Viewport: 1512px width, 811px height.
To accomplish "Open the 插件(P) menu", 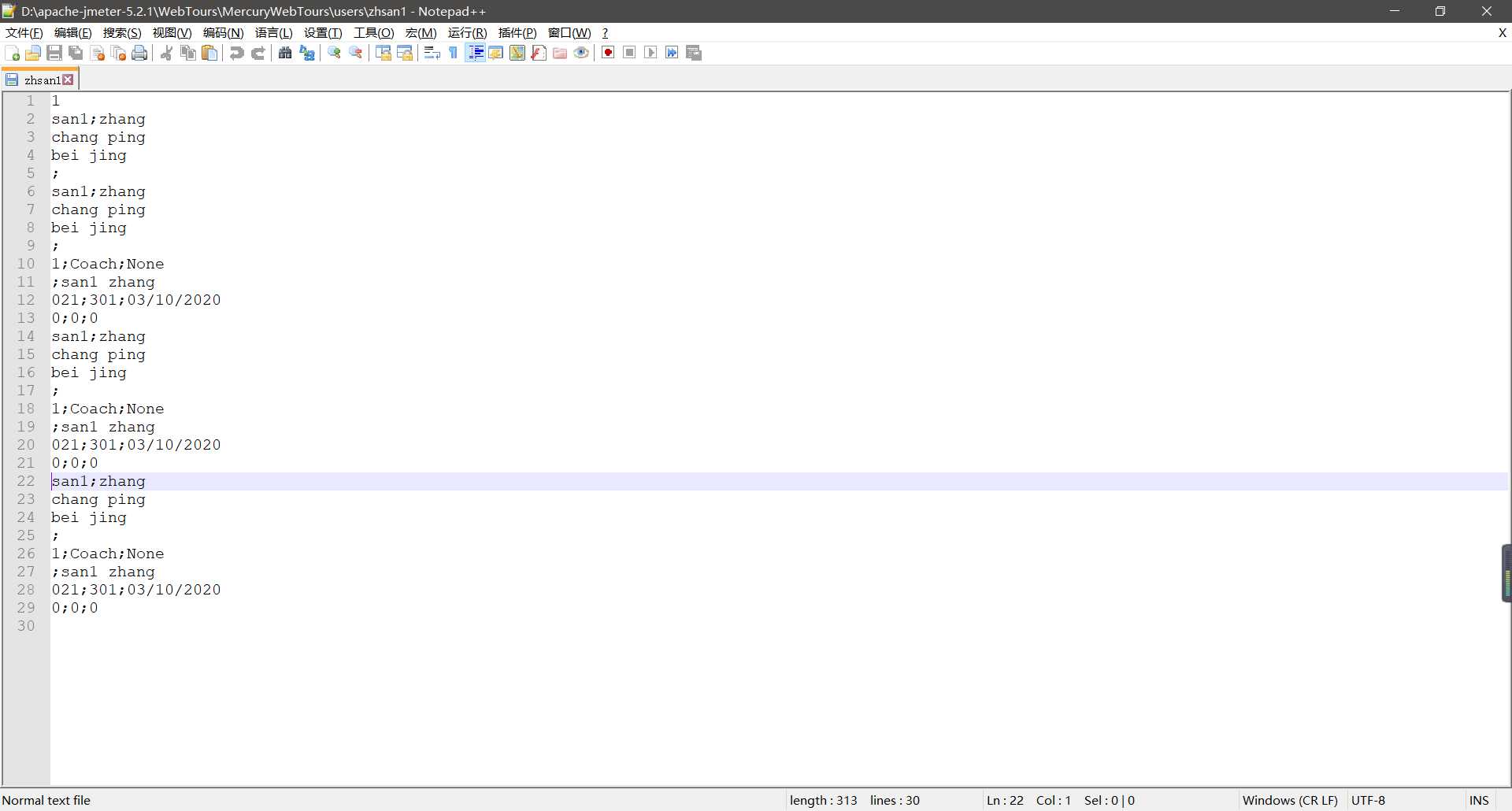I will (517, 33).
